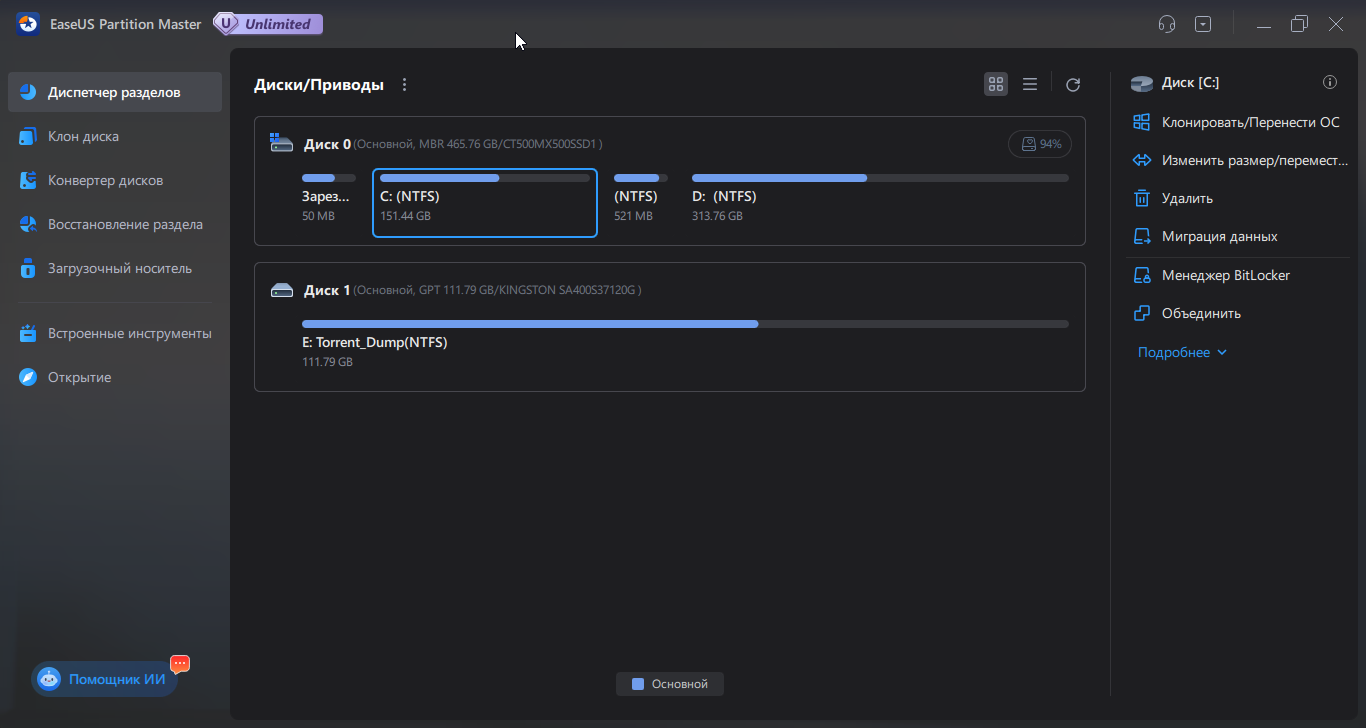The width and height of the screenshot is (1366, 728).
Task: Click Изменить размер/переместить action
Action: 1253,160
